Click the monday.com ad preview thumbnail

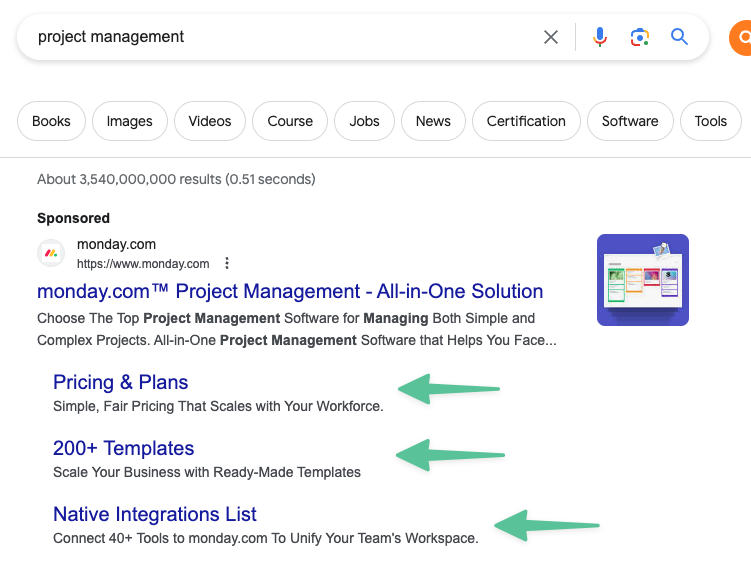coord(643,280)
